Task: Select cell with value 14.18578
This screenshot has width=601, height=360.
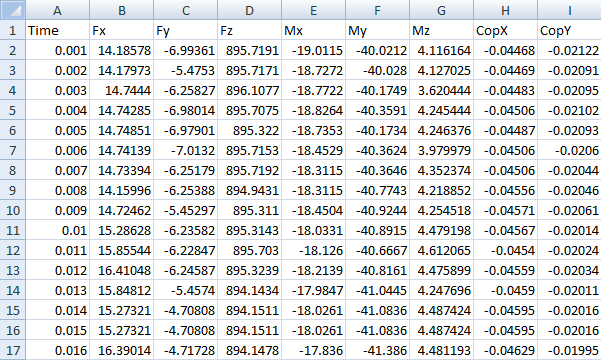Action: pyautogui.click(x=122, y=50)
